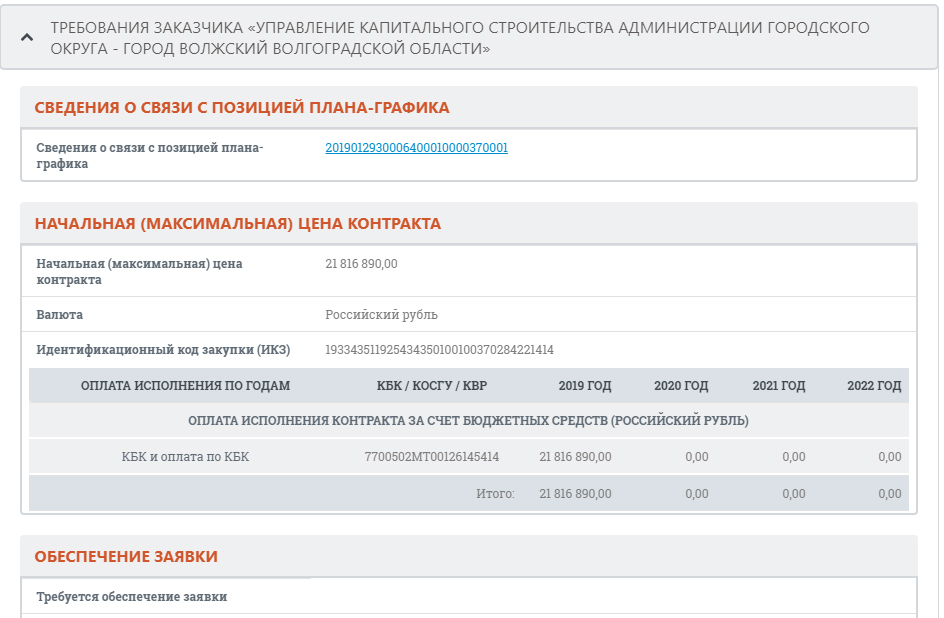Click label "Начальная (максимальная) цена контракта"

(x=139, y=271)
